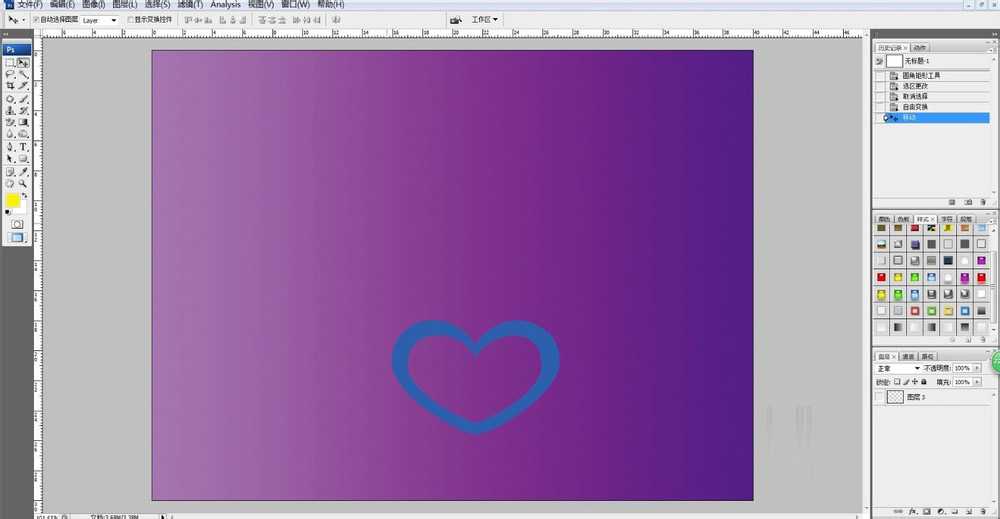The height and width of the screenshot is (519, 1000).
Task: Toggle lock image pixels brush icon
Action: pyautogui.click(x=906, y=382)
